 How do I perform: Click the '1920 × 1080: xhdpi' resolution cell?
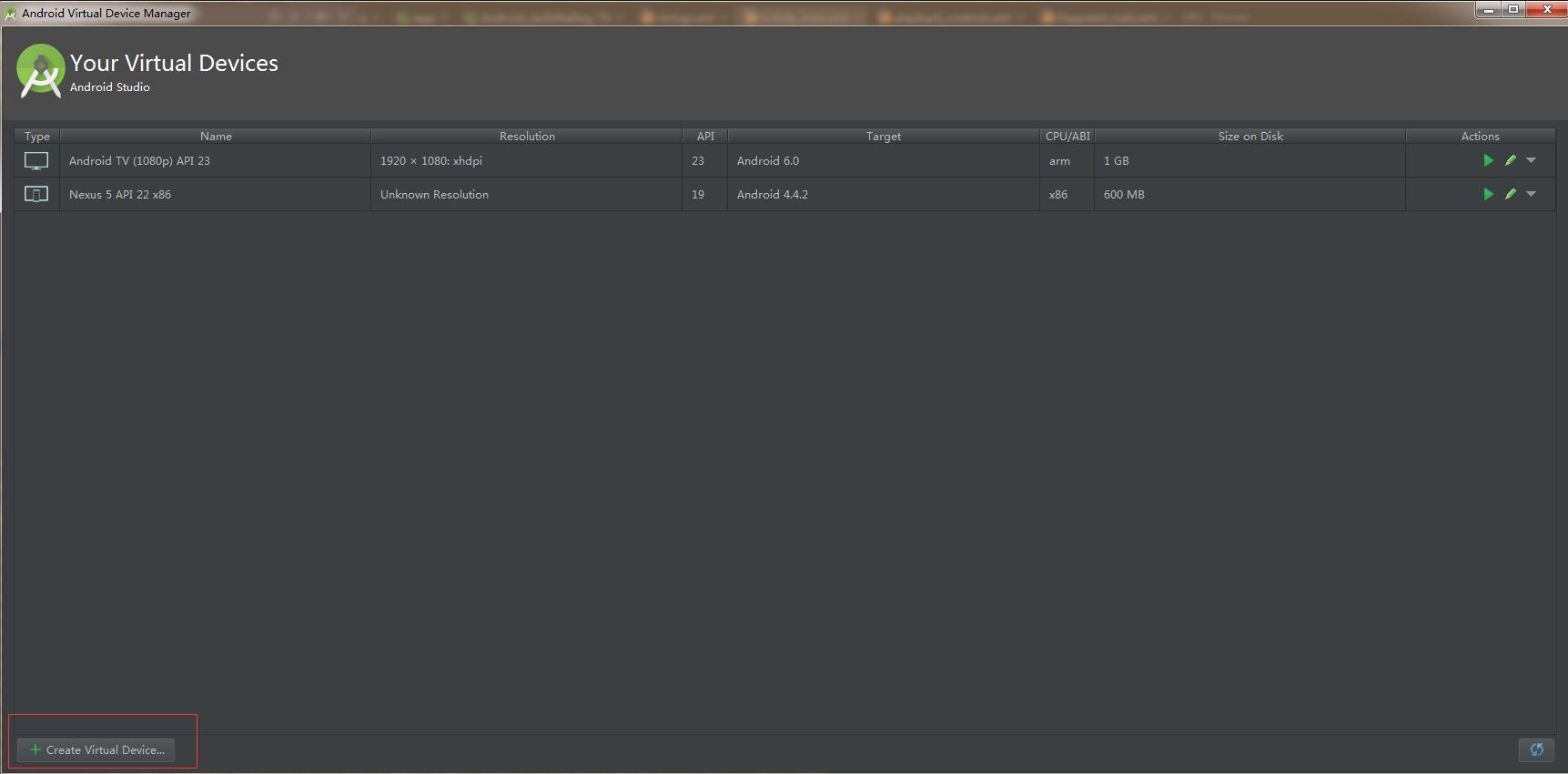(x=527, y=160)
